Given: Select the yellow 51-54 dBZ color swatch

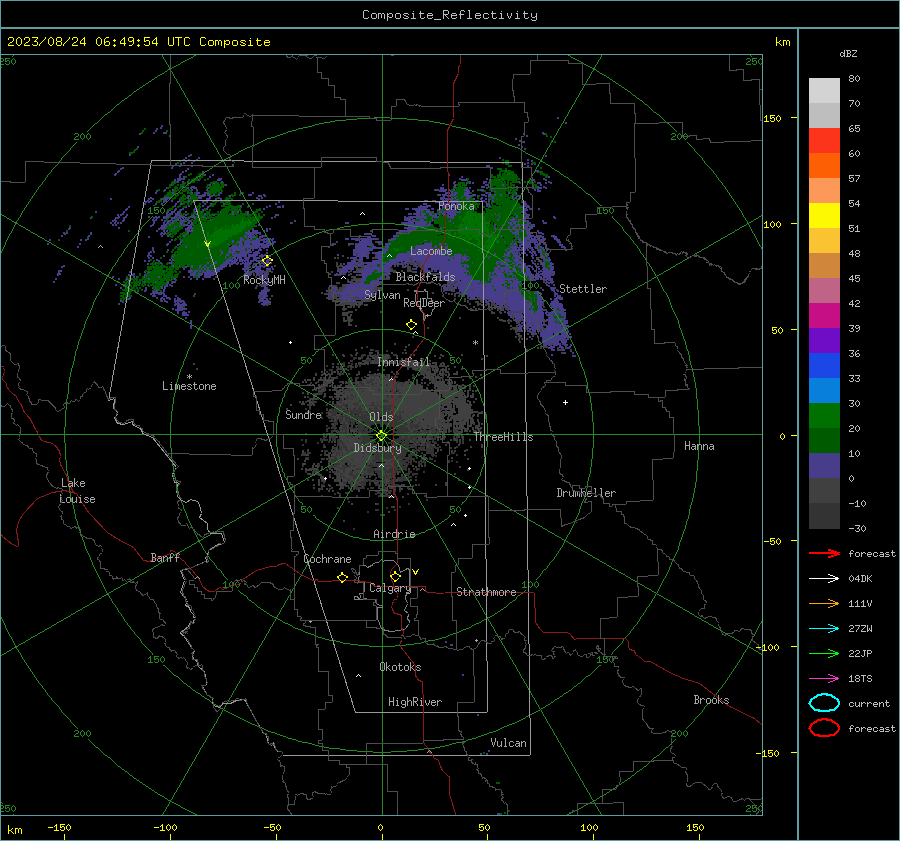Looking at the screenshot, I should pyautogui.click(x=824, y=216).
